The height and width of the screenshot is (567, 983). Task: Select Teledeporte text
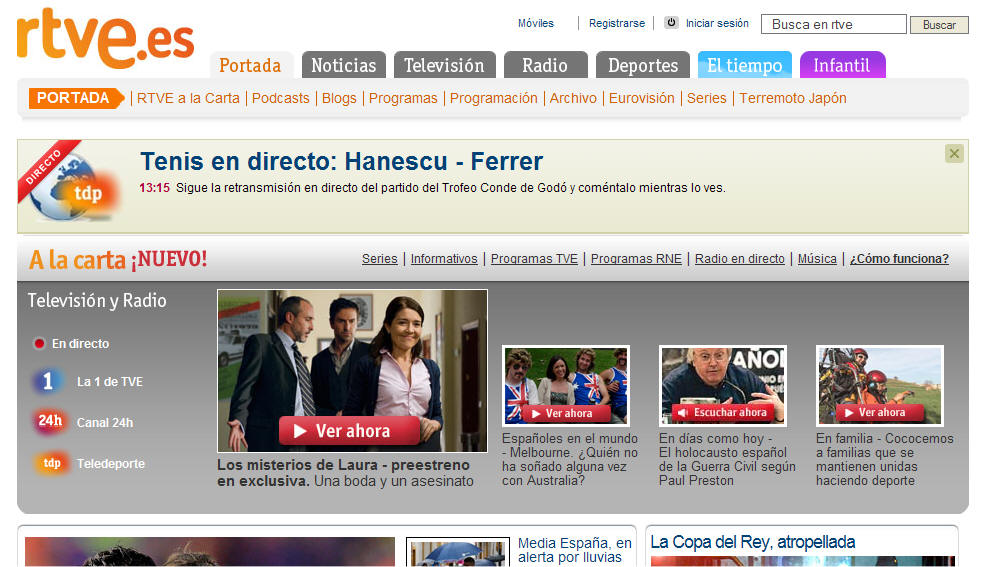point(111,464)
